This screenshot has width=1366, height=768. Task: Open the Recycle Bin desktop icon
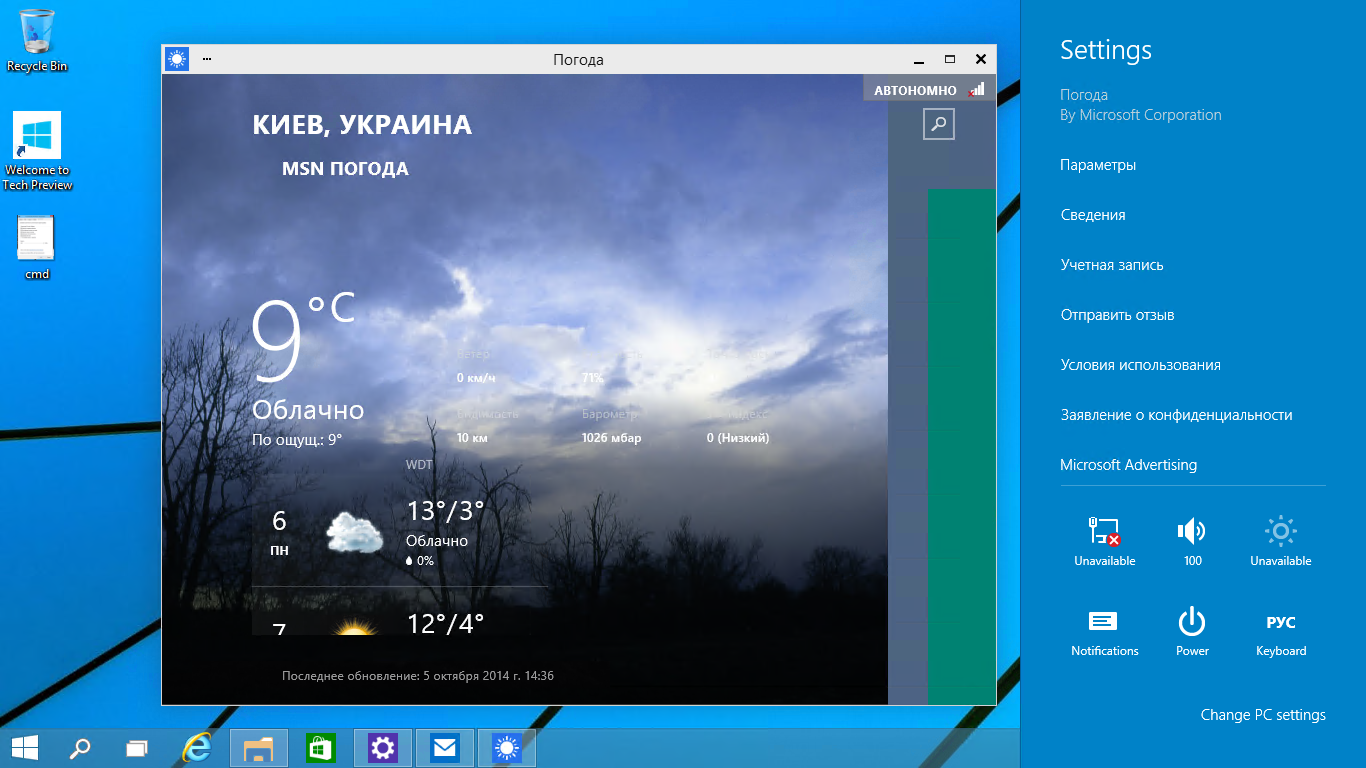pos(37,40)
